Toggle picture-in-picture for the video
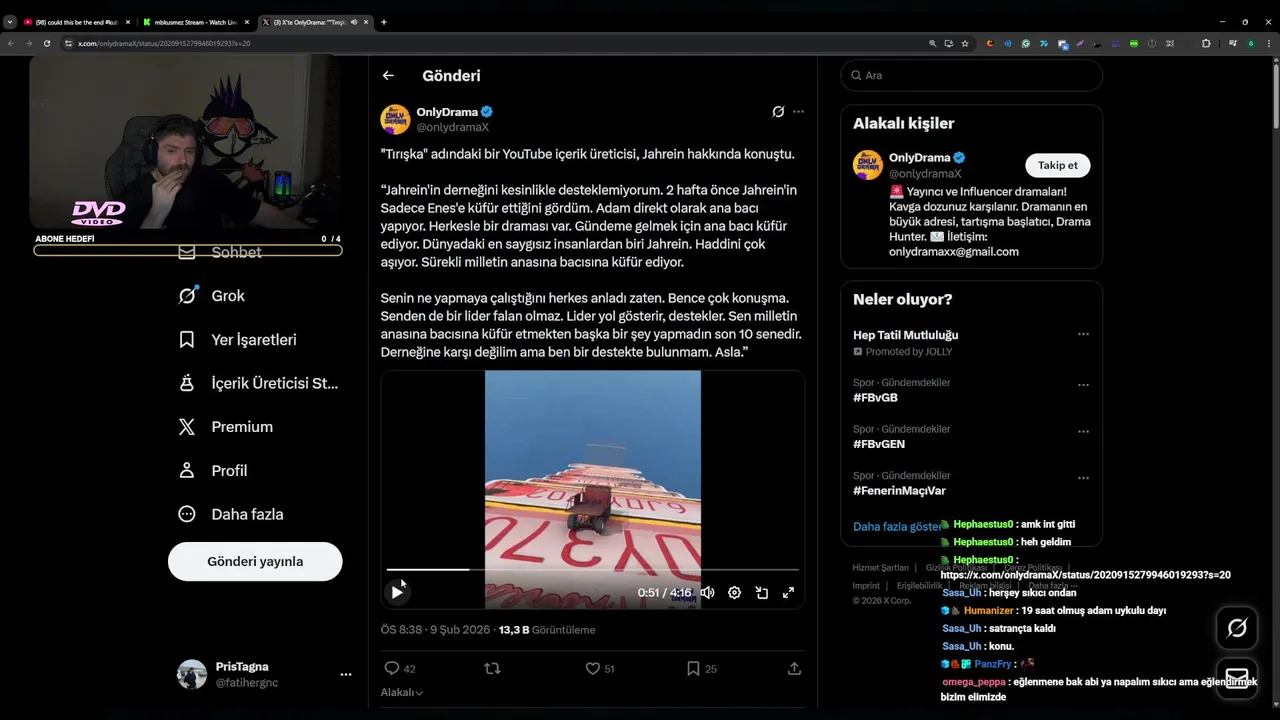 761,592
